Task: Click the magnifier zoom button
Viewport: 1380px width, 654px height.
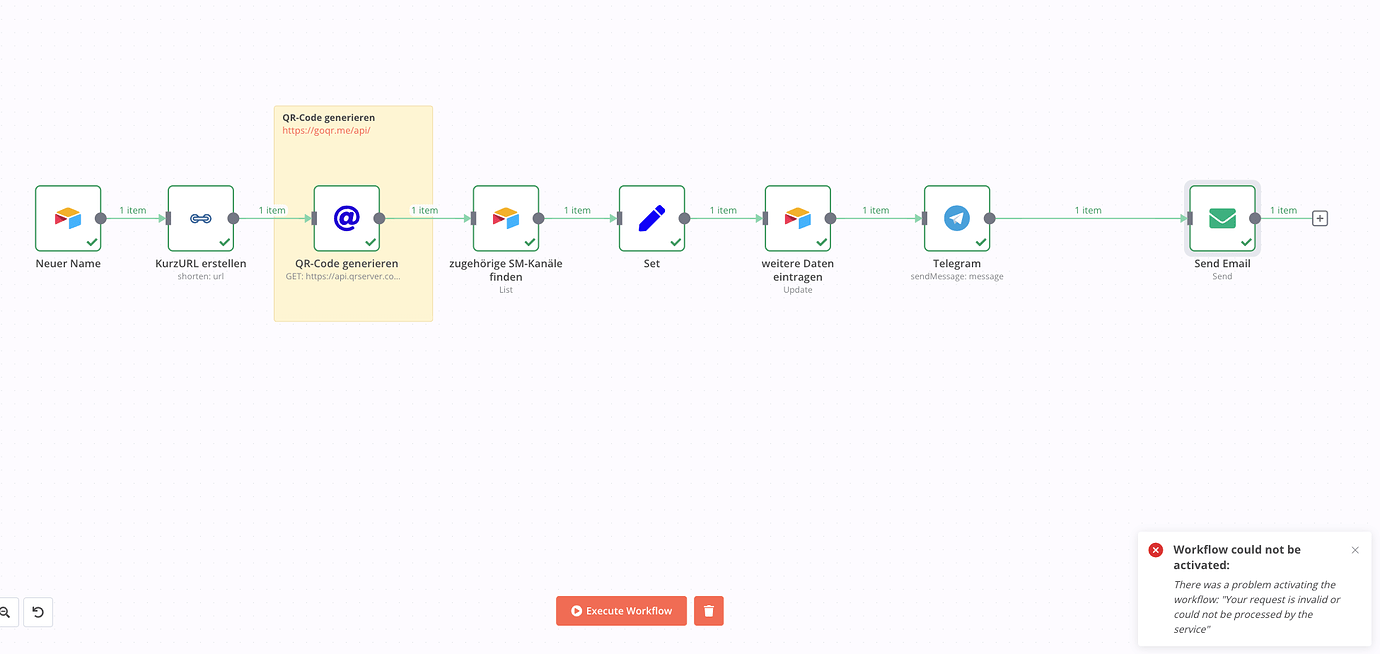Action: (x=5, y=612)
